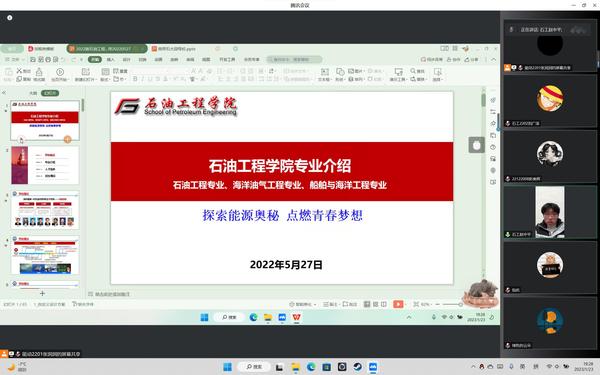Viewport: 600px width, 375px height.
Task: Add new slide with plus icon
Action: (x=42, y=293)
